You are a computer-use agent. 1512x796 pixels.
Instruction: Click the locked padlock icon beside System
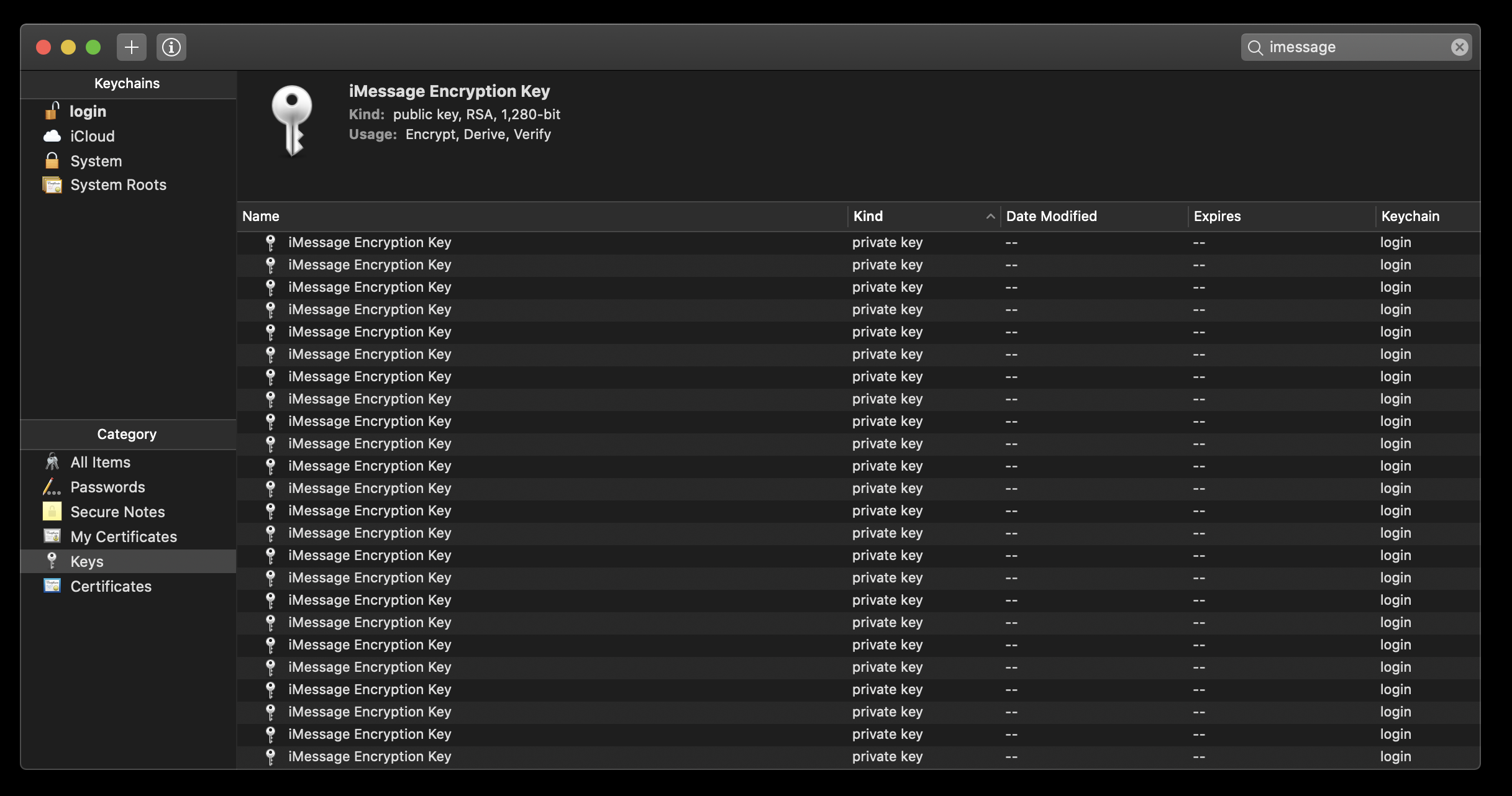52,160
